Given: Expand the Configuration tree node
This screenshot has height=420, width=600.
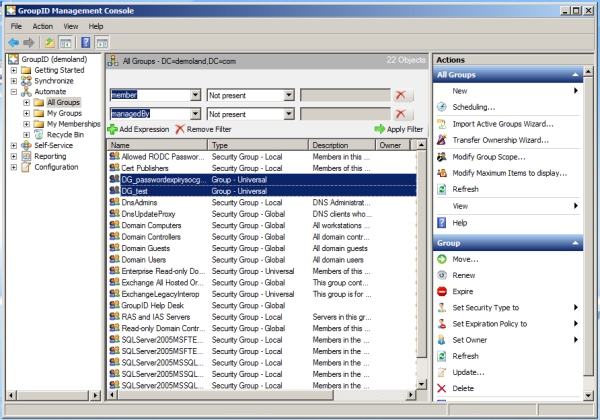Looking at the screenshot, I should [14, 167].
